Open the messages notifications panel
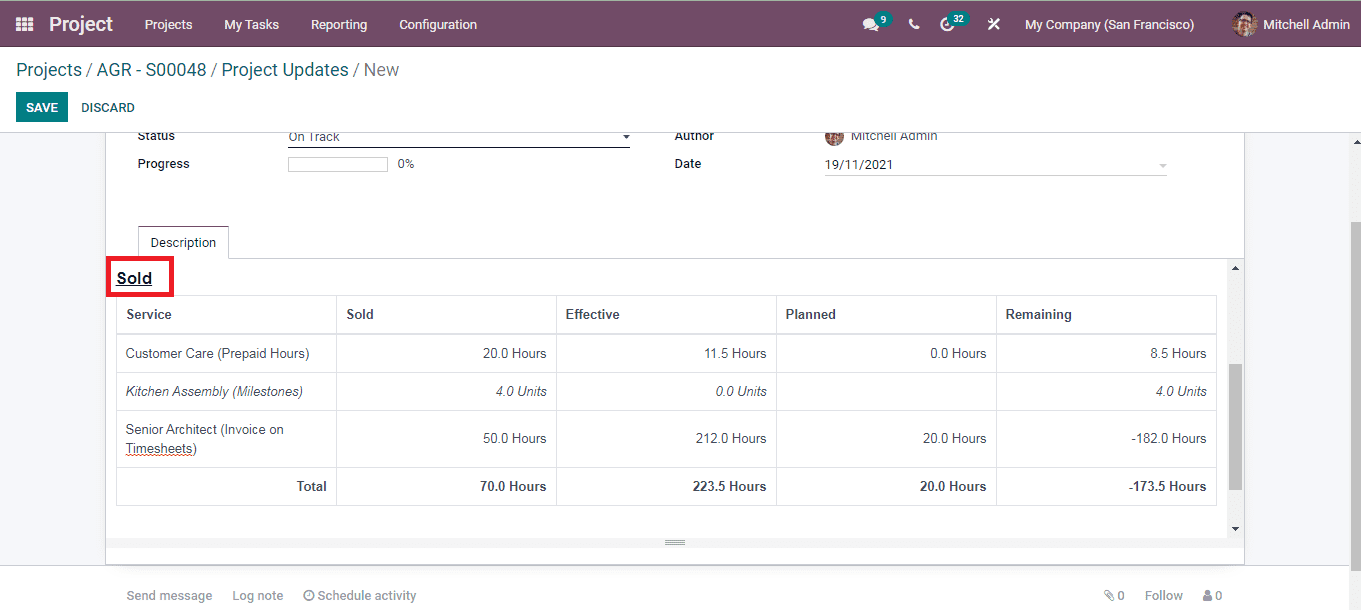The height and width of the screenshot is (610, 1361). (868, 23)
